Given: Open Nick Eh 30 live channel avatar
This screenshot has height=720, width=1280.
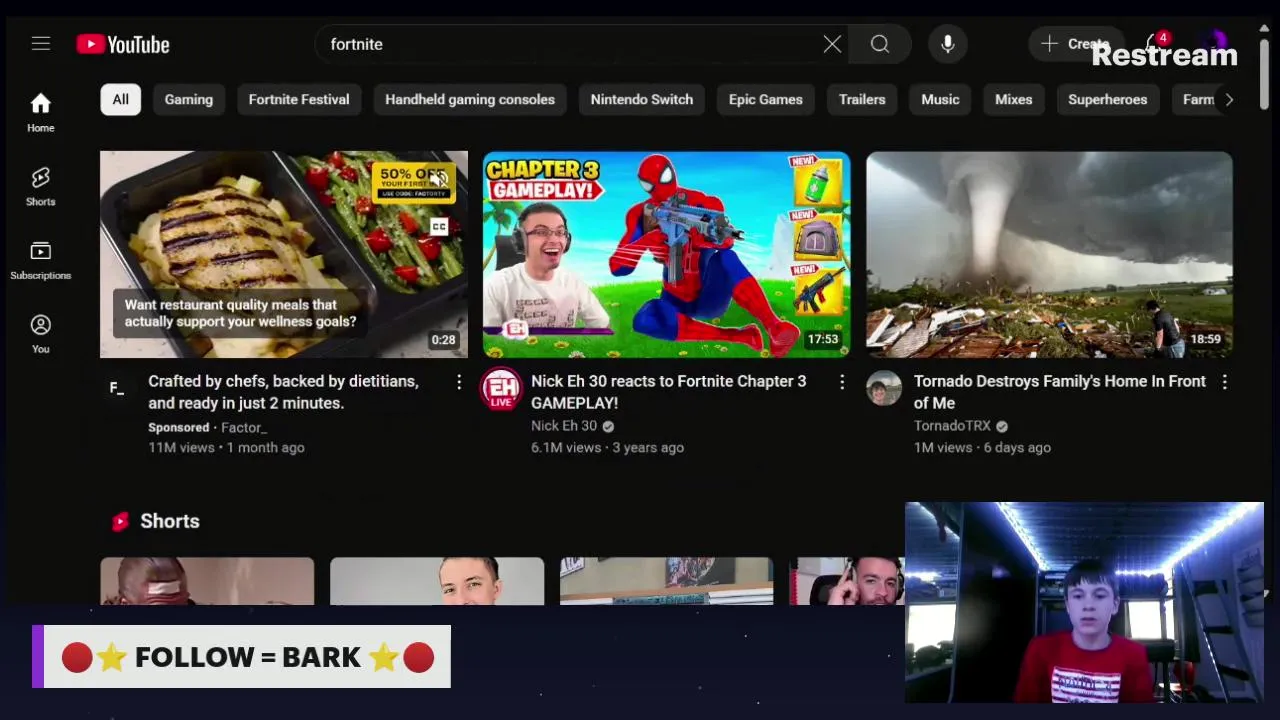Looking at the screenshot, I should (x=501, y=388).
